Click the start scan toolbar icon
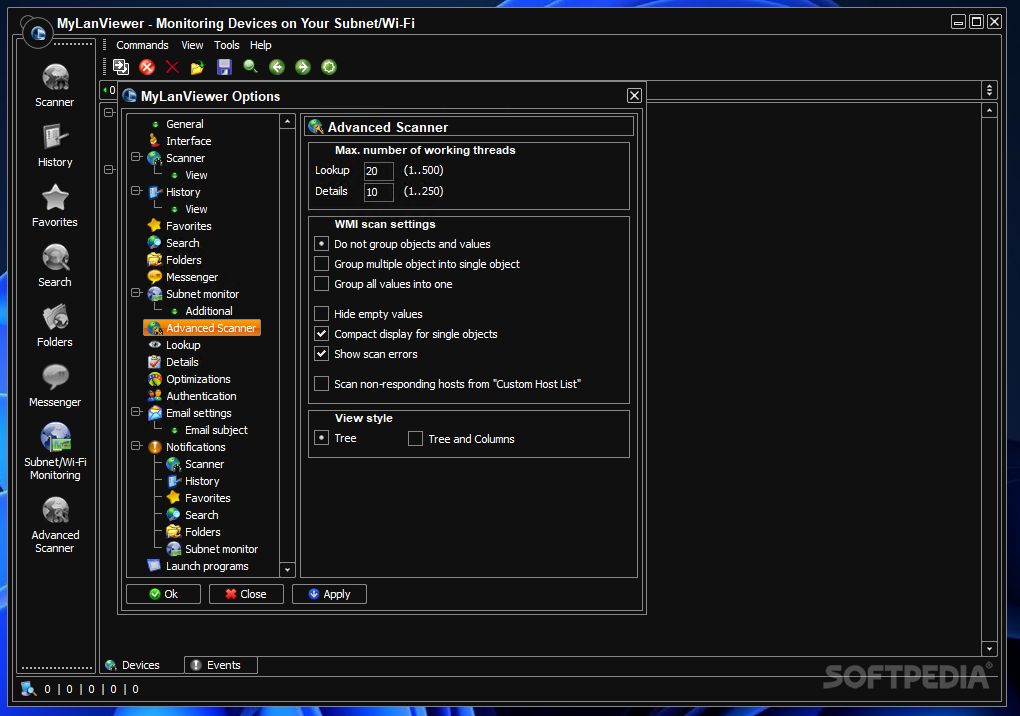Screen dimensions: 1020x716 point(121,67)
